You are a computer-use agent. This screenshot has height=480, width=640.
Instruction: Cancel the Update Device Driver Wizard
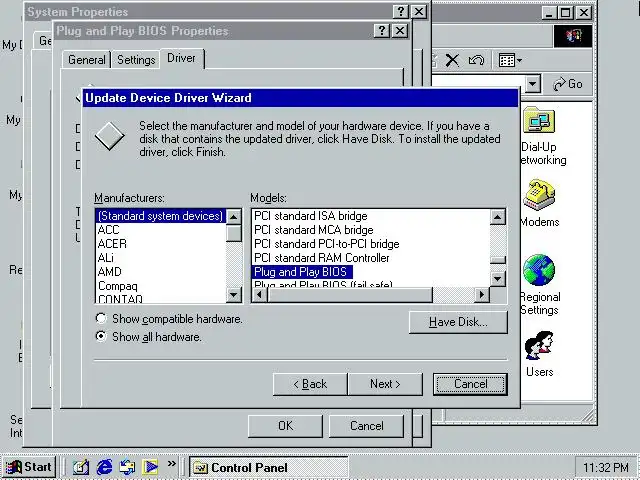(x=470, y=384)
